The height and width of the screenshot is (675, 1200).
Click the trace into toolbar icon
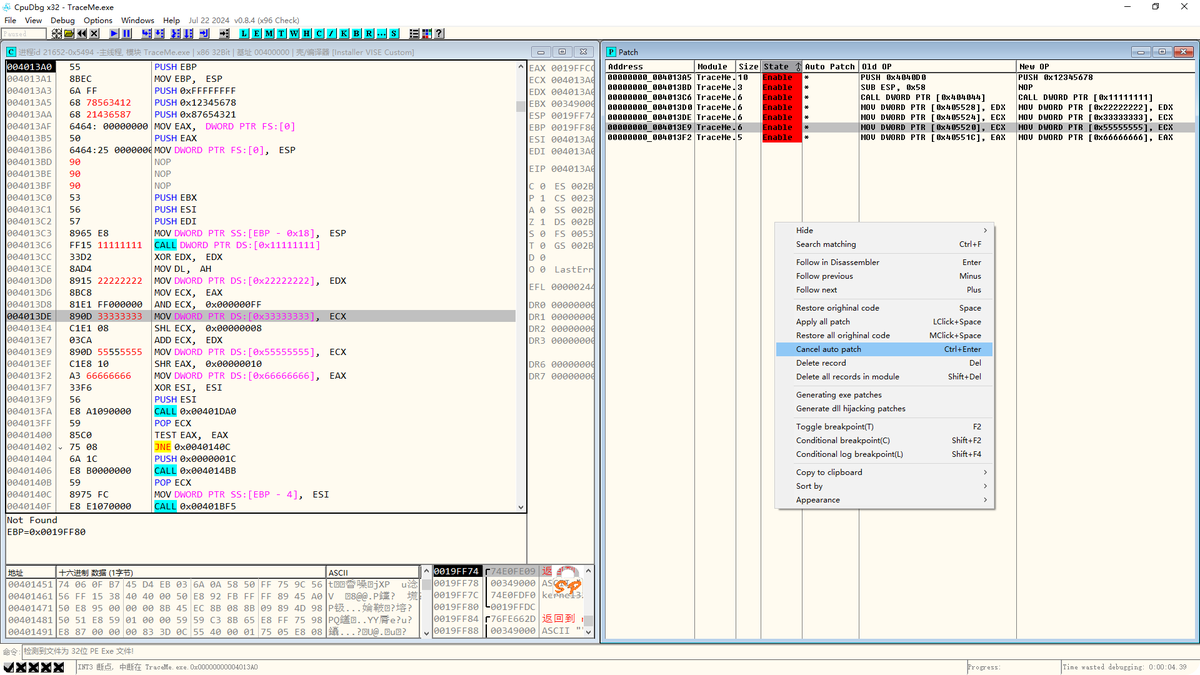174,33
